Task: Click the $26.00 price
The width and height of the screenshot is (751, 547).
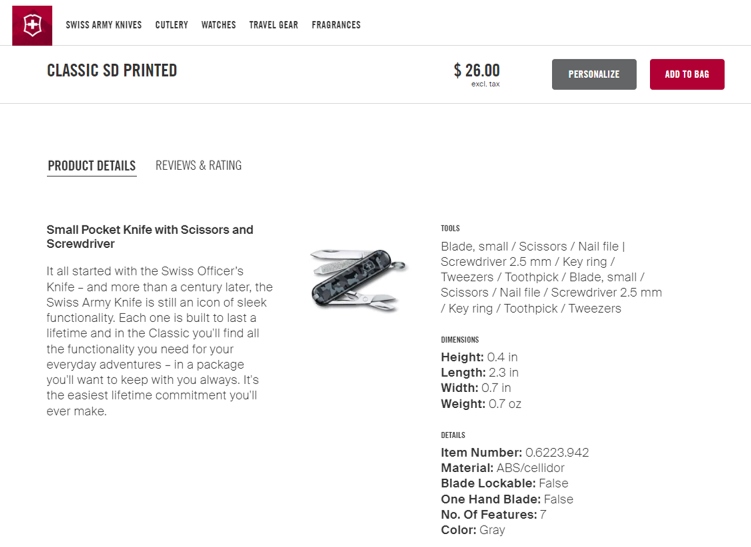Action: (477, 70)
